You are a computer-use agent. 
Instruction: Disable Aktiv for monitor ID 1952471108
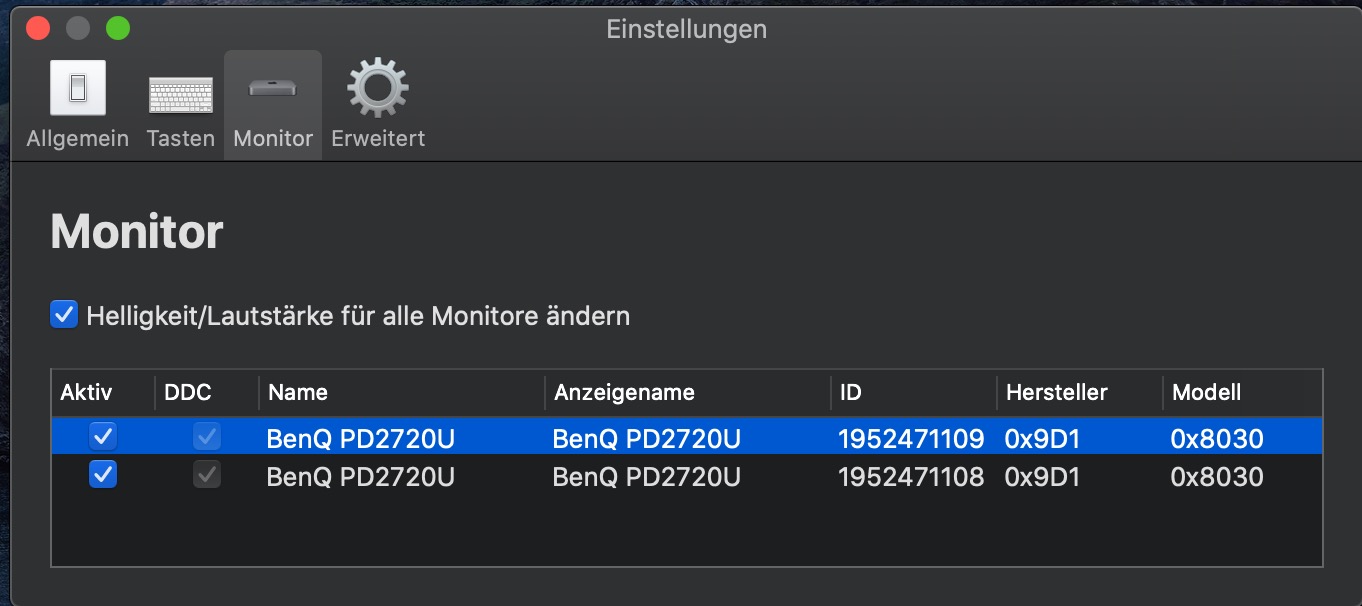tap(103, 475)
